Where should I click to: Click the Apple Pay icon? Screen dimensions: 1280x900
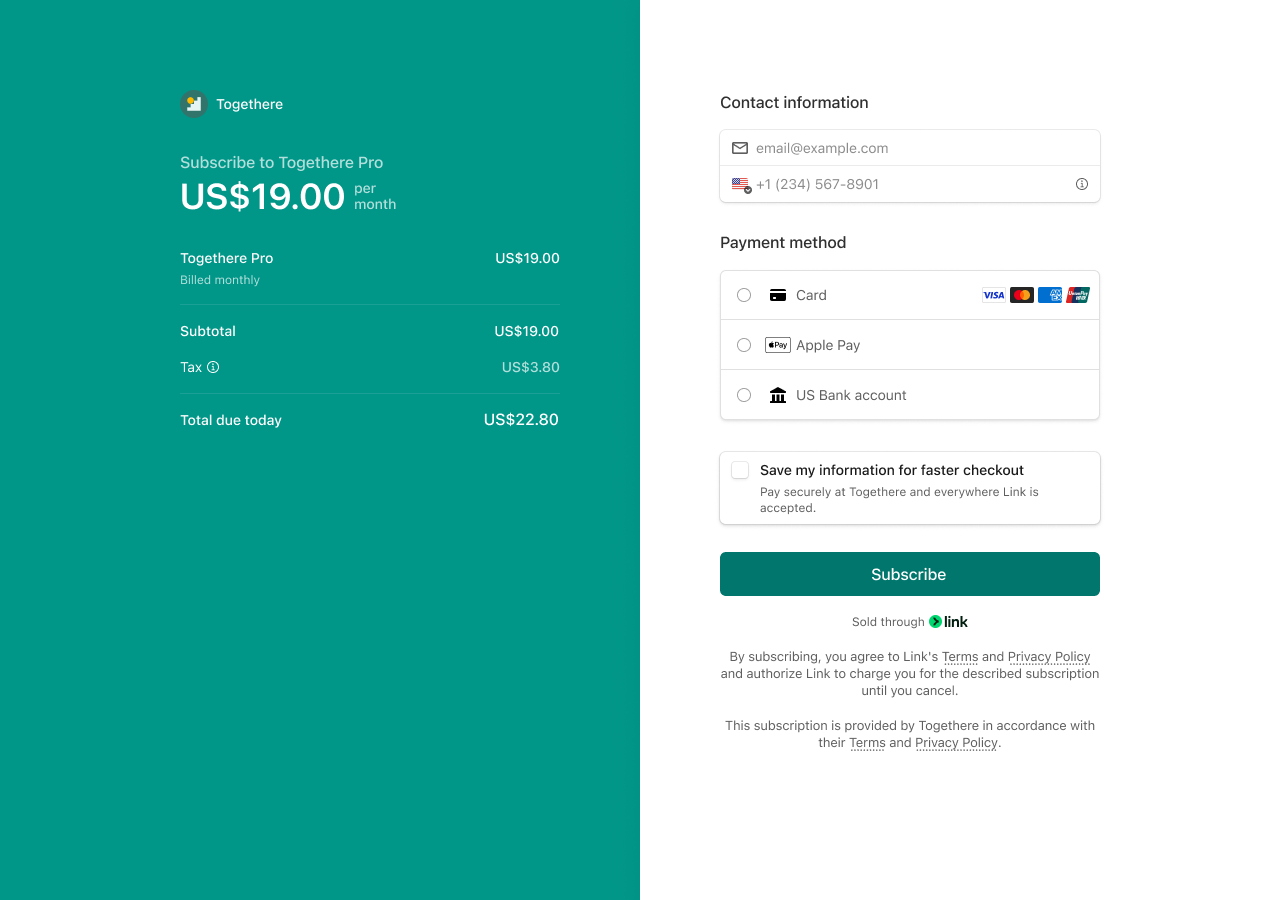777,344
